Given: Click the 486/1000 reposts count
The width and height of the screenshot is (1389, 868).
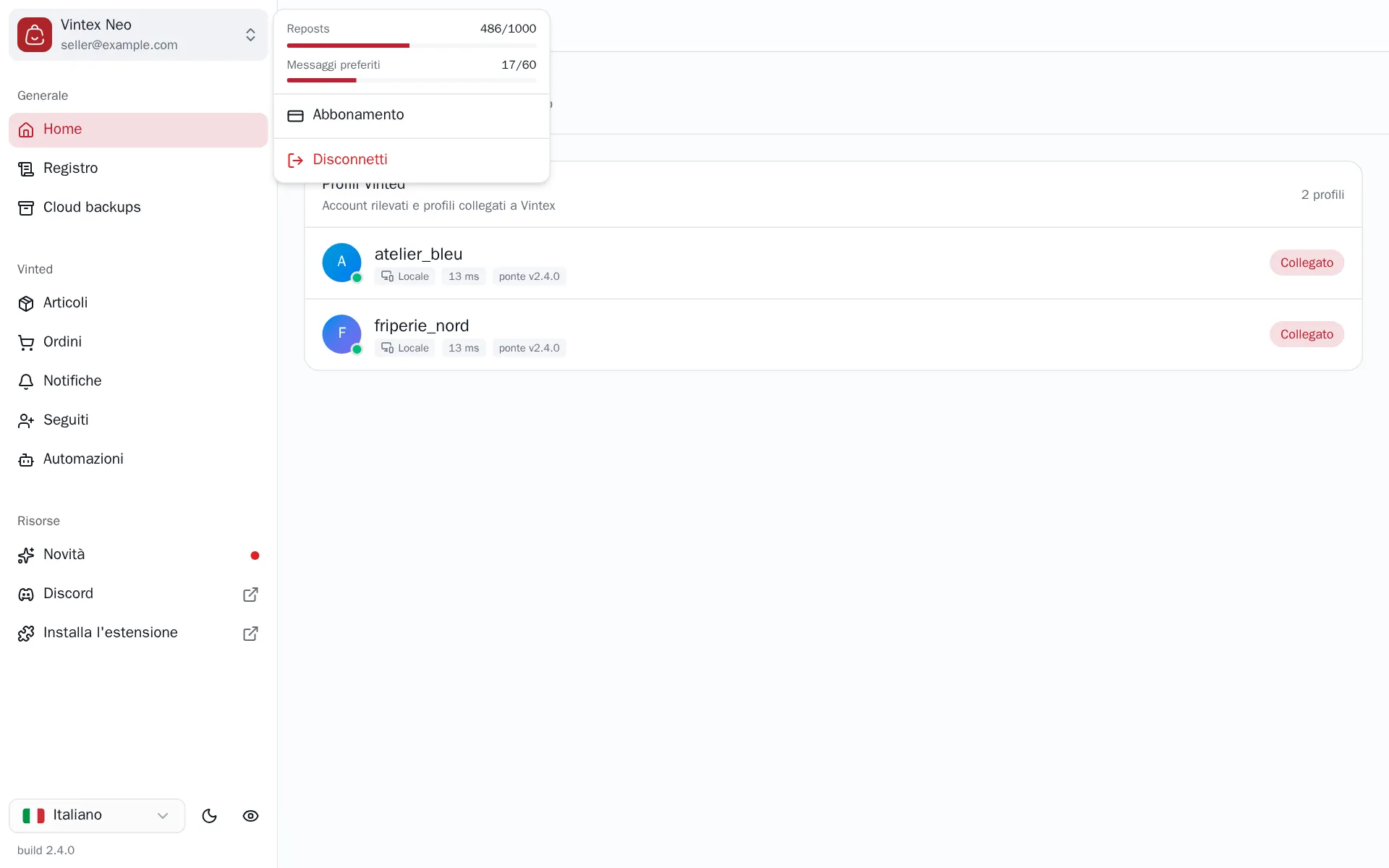Looking at the screenshot, I should click(x=508, y=29).
